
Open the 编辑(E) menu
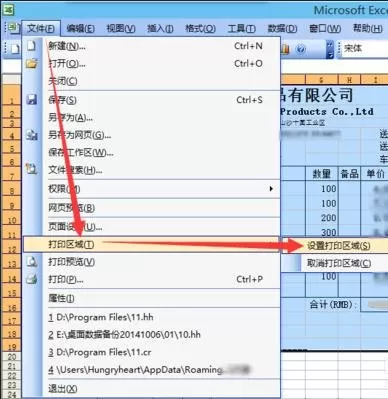pos(80,29)
